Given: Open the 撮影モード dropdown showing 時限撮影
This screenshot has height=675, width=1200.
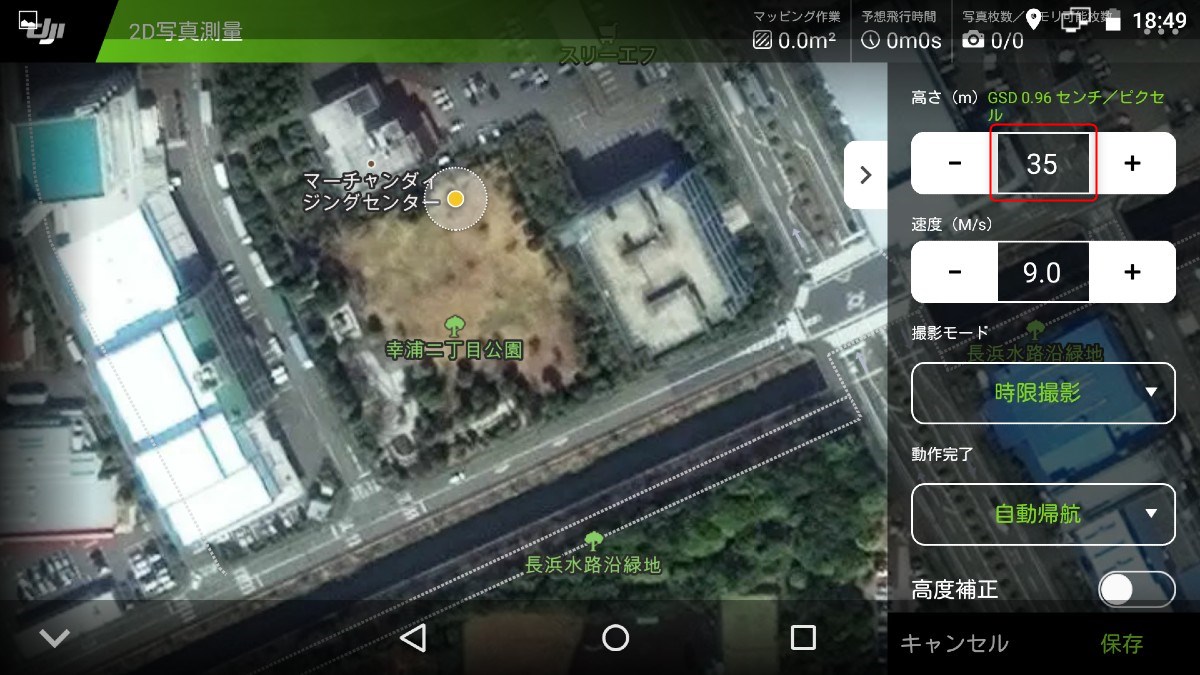Looking at the screenshot, I should [x=1043, y=392].
